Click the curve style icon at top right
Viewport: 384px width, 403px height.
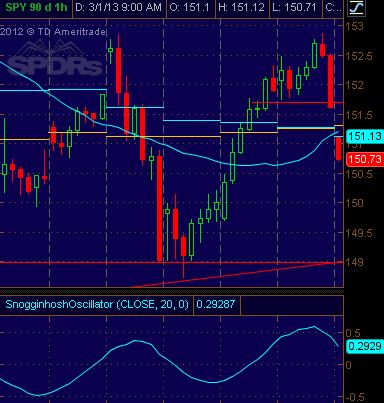(356, 8)
